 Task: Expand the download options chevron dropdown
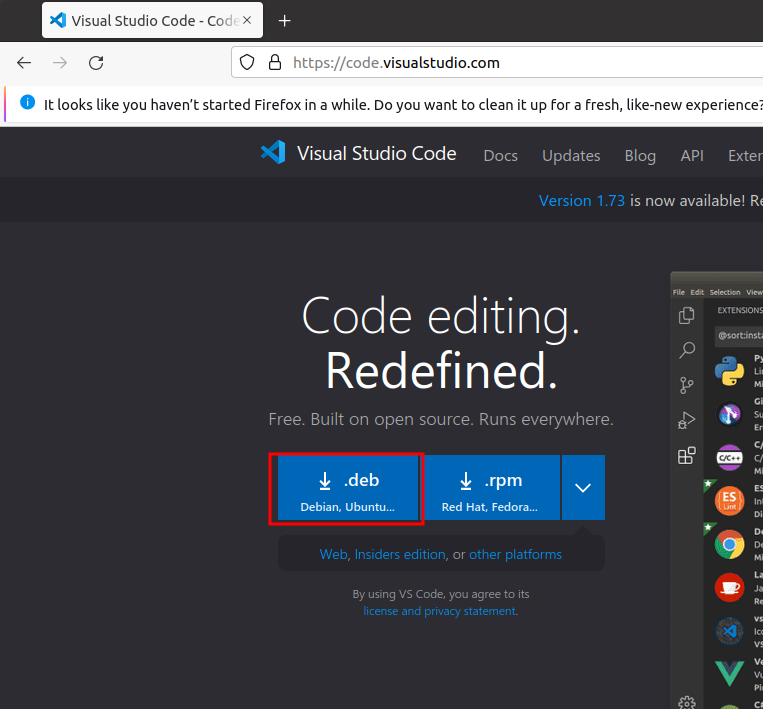583,488
